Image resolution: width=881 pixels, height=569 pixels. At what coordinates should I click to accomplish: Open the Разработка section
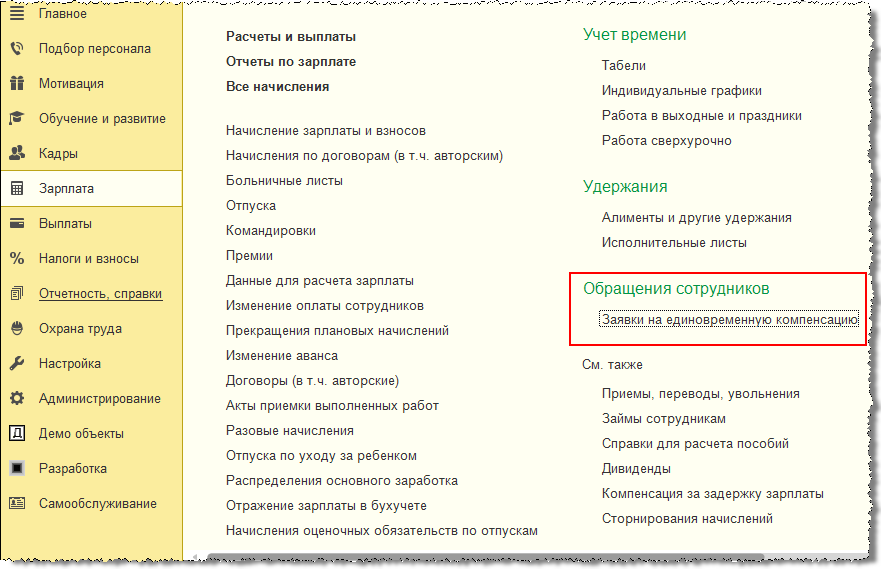click(x=72, y=468)
